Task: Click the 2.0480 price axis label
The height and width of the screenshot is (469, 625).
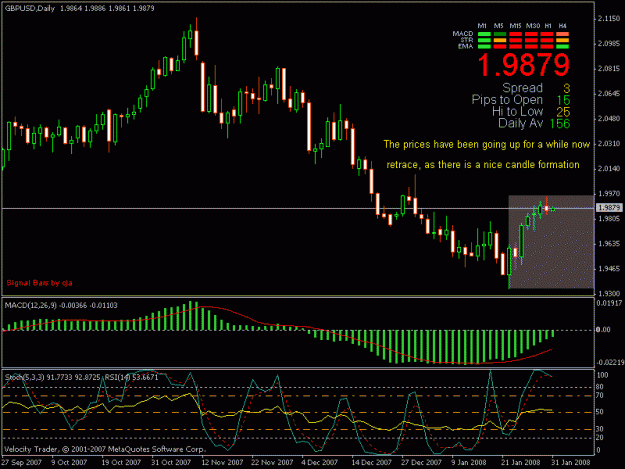Action: [x=609, y=119]
